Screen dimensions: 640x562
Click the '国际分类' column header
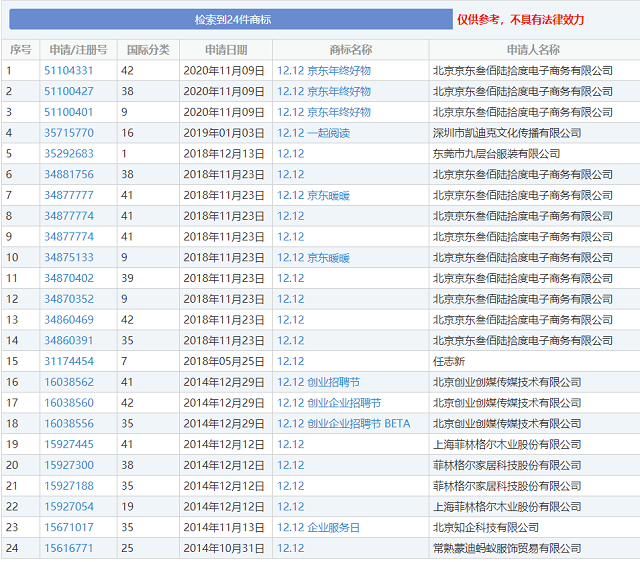148,50
